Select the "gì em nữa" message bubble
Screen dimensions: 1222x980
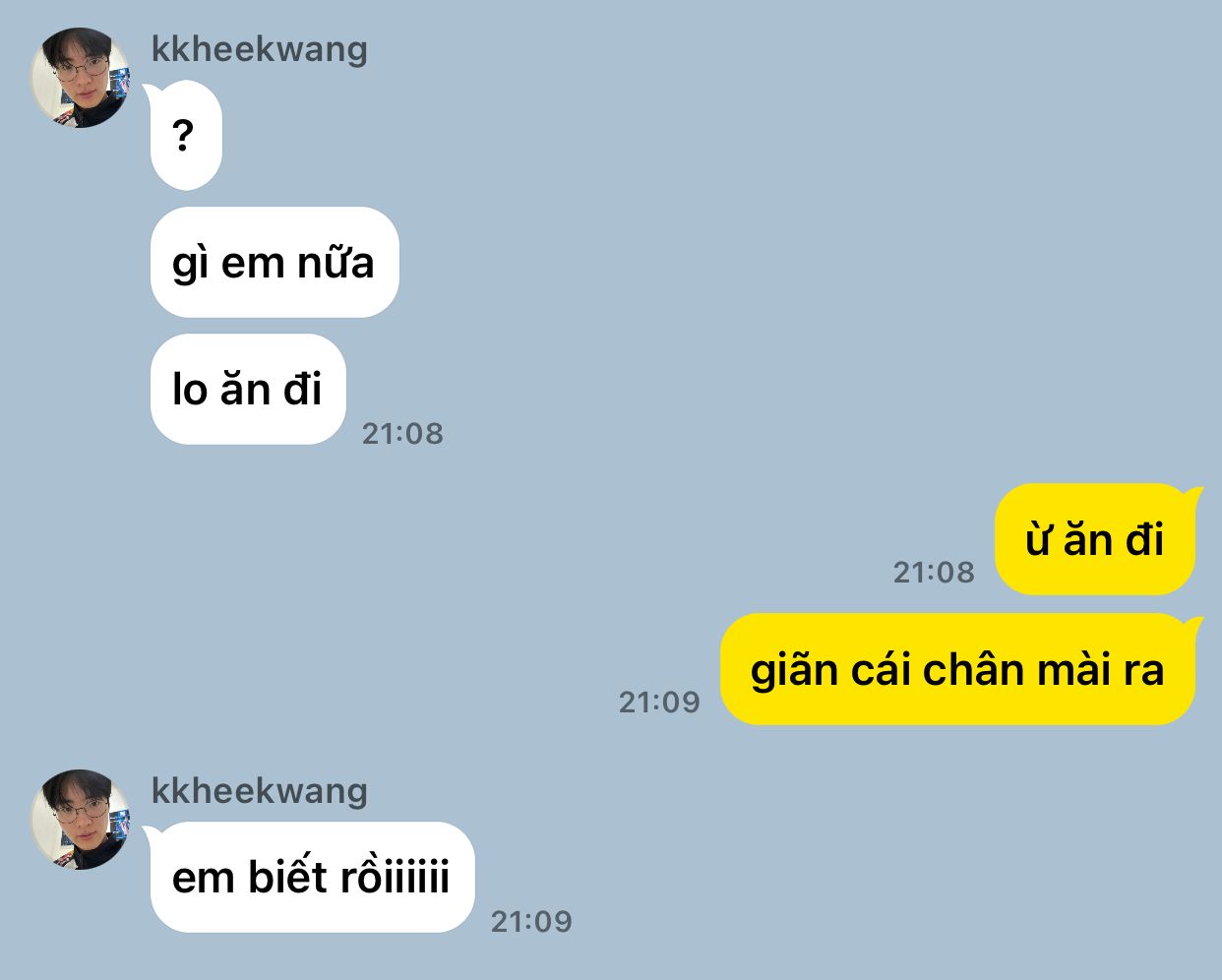pos(275,263)
